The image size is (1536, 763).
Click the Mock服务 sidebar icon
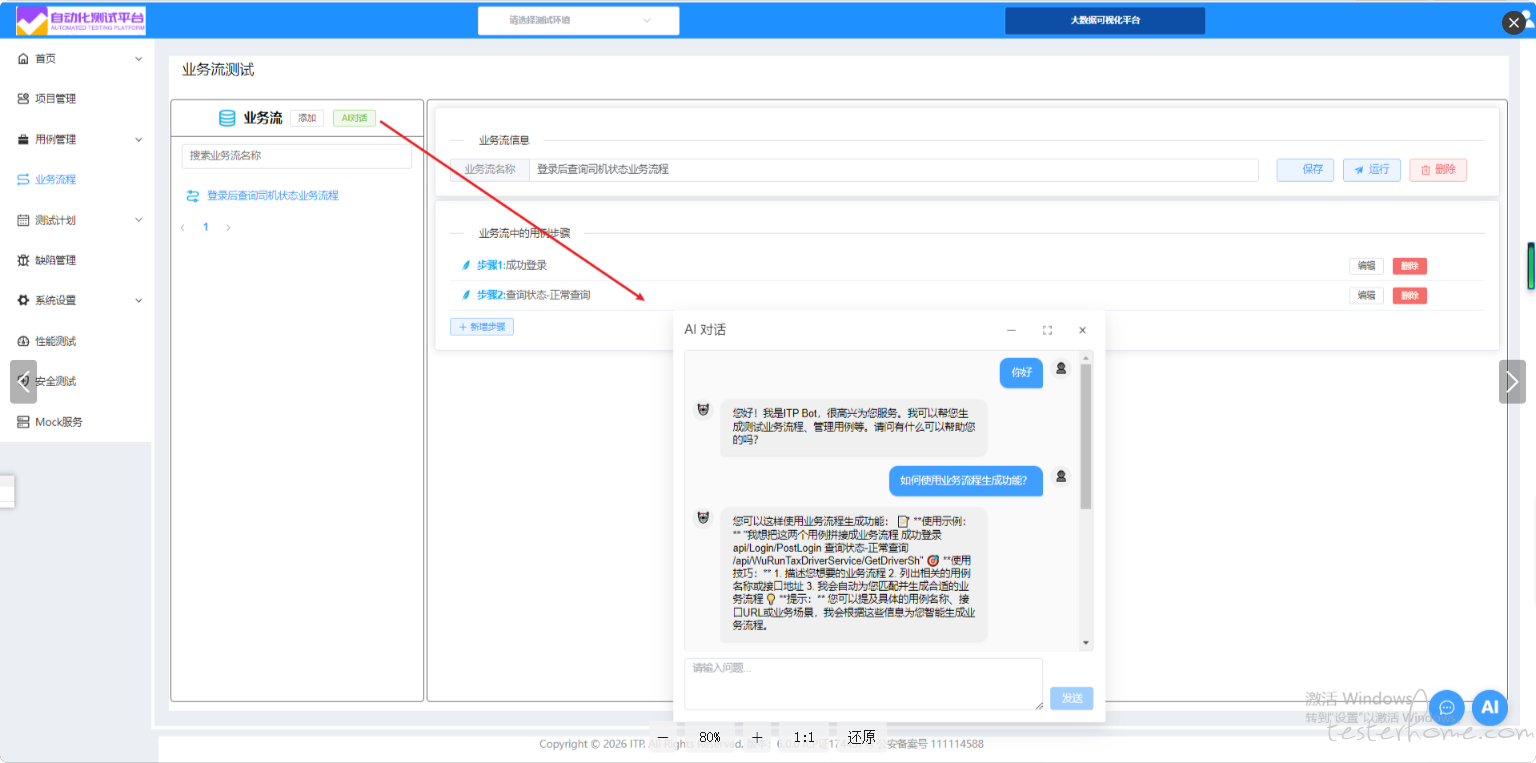pyautogui.click(x=23, y=422)
